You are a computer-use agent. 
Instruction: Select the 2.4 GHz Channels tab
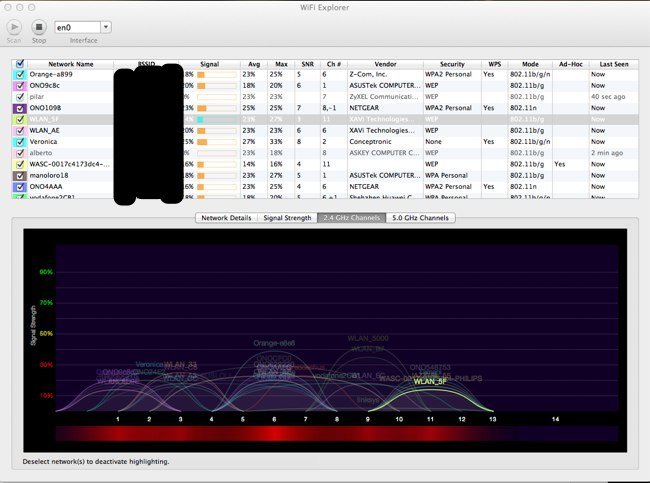(x=350, y=217)
